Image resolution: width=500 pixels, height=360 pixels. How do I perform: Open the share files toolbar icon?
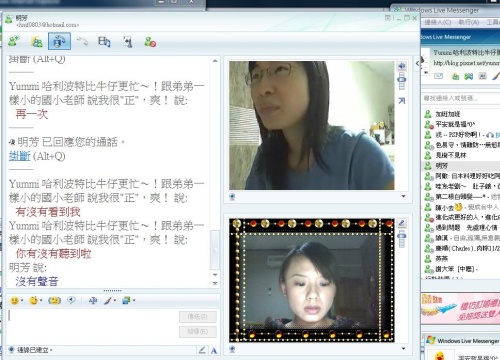37,42
